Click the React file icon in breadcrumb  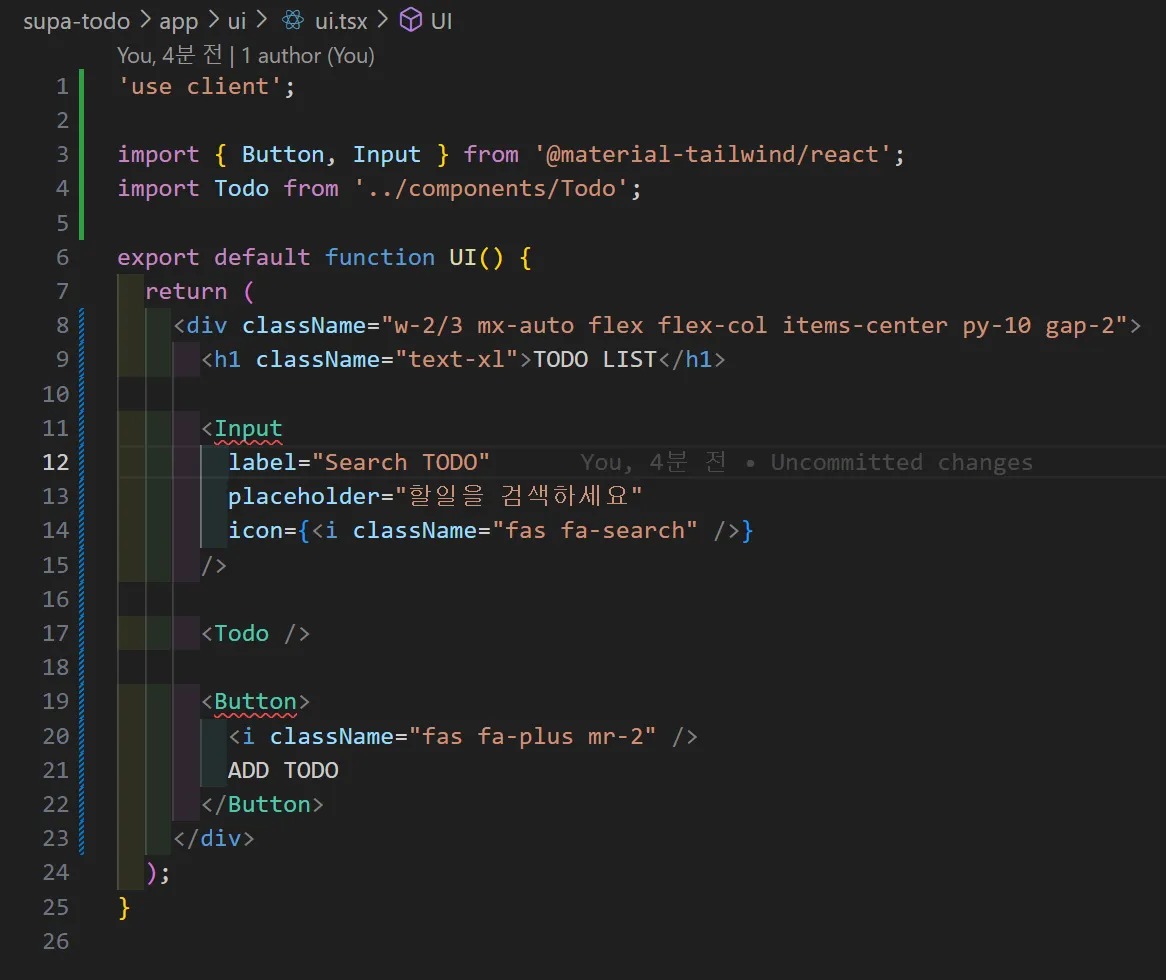tap(293, 20)
